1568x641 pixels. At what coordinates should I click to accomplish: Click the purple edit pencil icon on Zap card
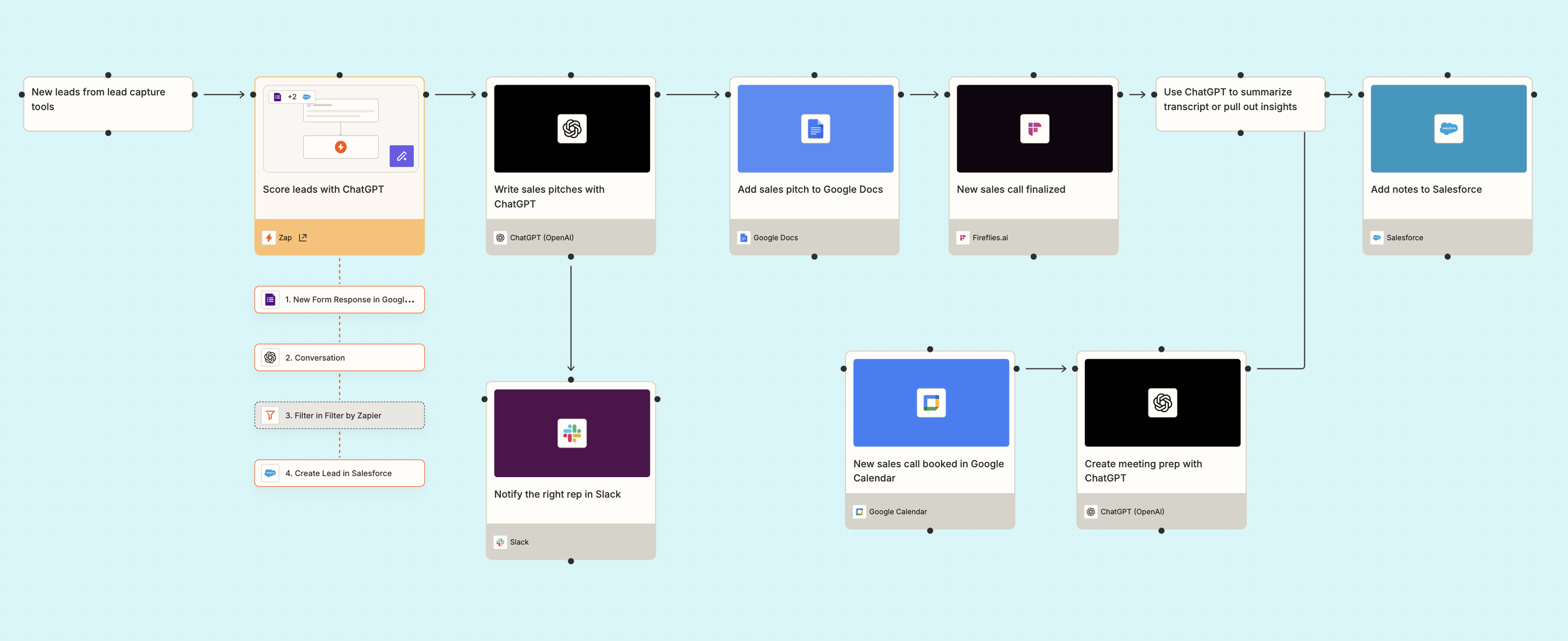pyautogui.click(x=401, y=157)
